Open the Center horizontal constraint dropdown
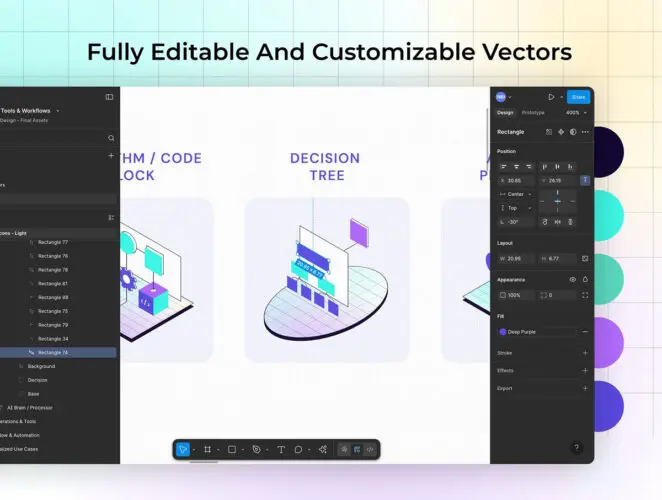662x500 pixels. (x=516, y=194)
